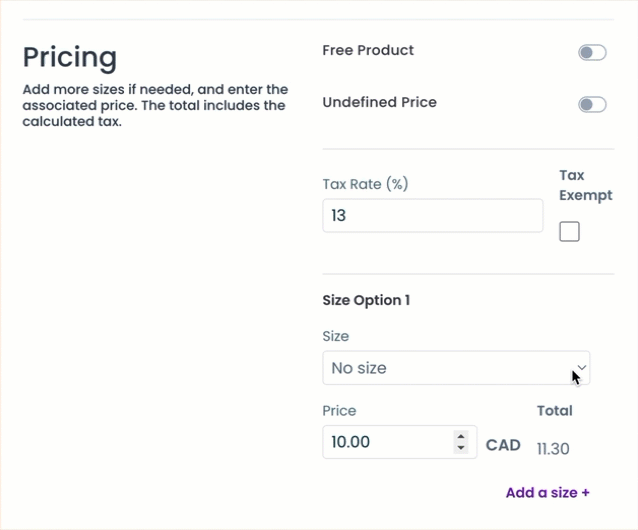Click the Tax Exempt label
The image size is (638, 530).
click(585, 185)
